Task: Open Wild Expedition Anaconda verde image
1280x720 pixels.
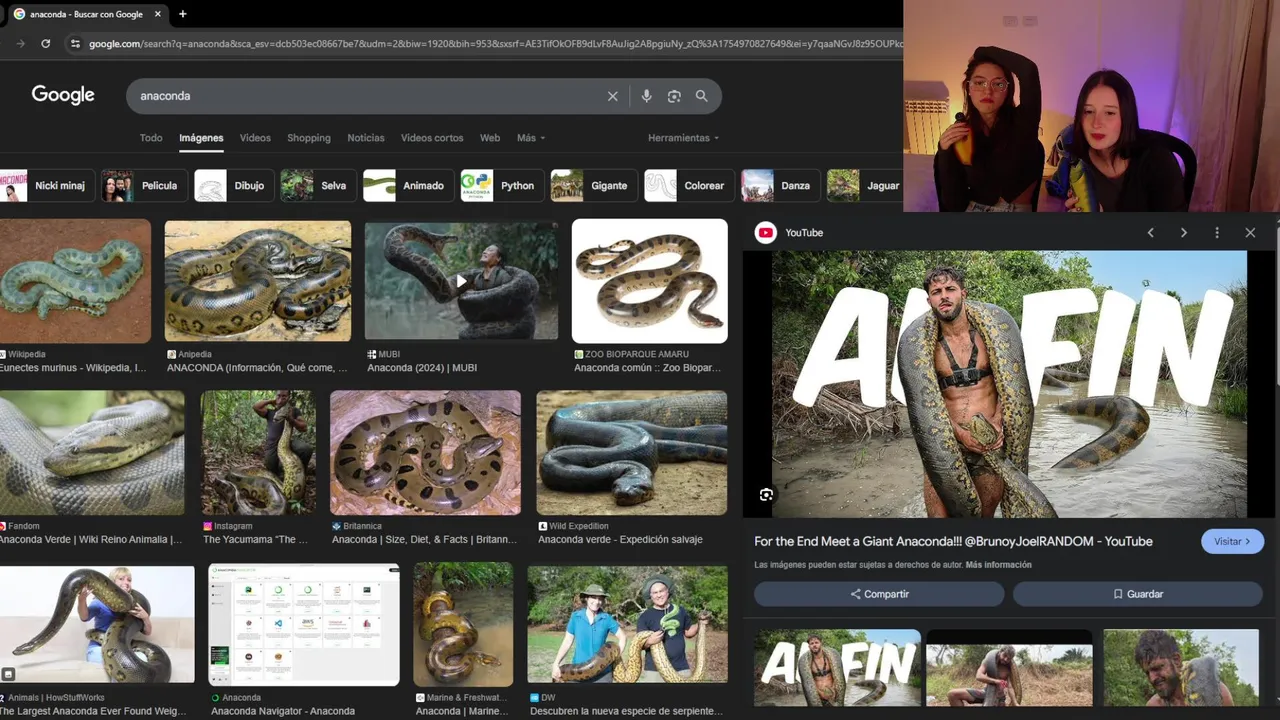Action: [631, 453]
